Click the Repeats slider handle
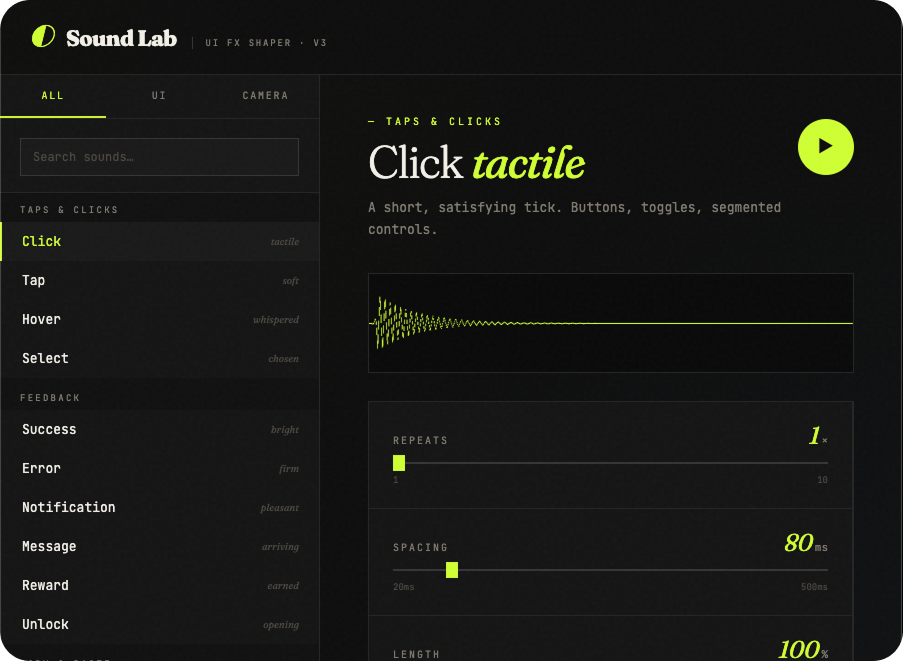Viewport: 903px width, 661px height. point(399,463)
